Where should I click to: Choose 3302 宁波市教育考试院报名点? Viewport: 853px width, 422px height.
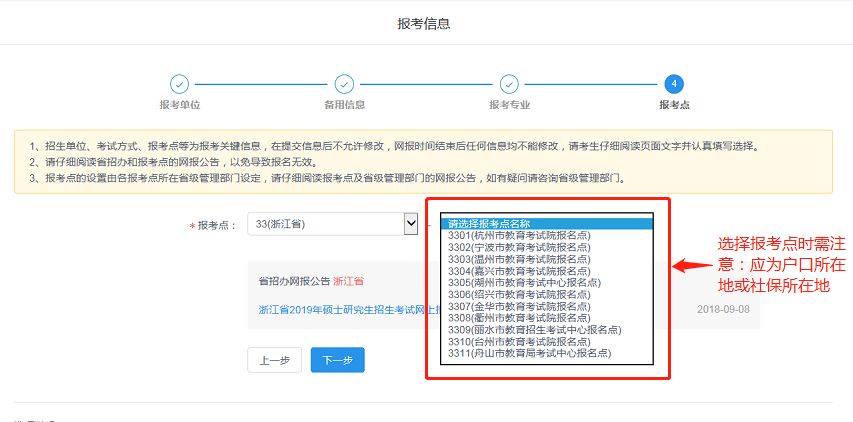pos(519,247)
